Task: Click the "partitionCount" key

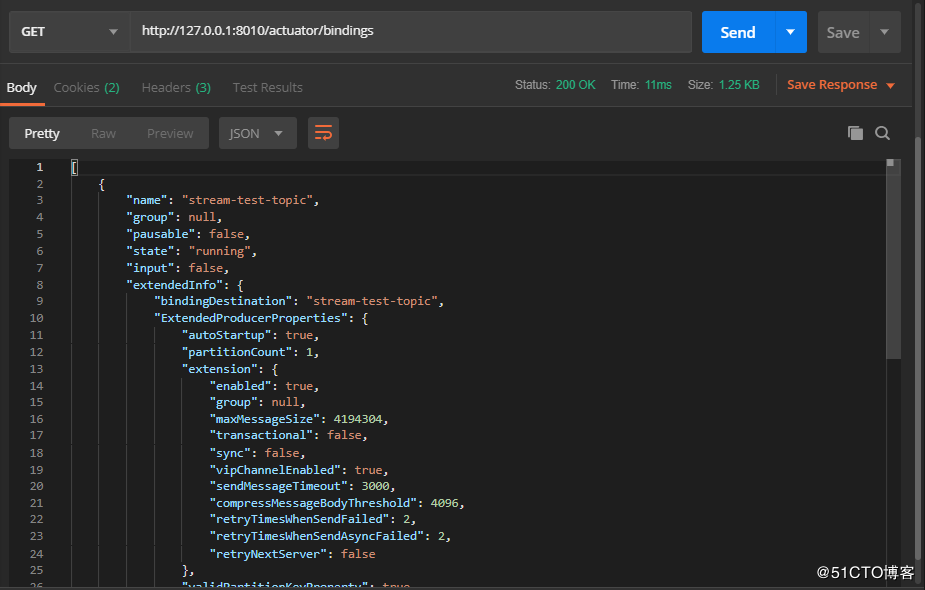Action: pyautogui.click(x=237, y=352)
